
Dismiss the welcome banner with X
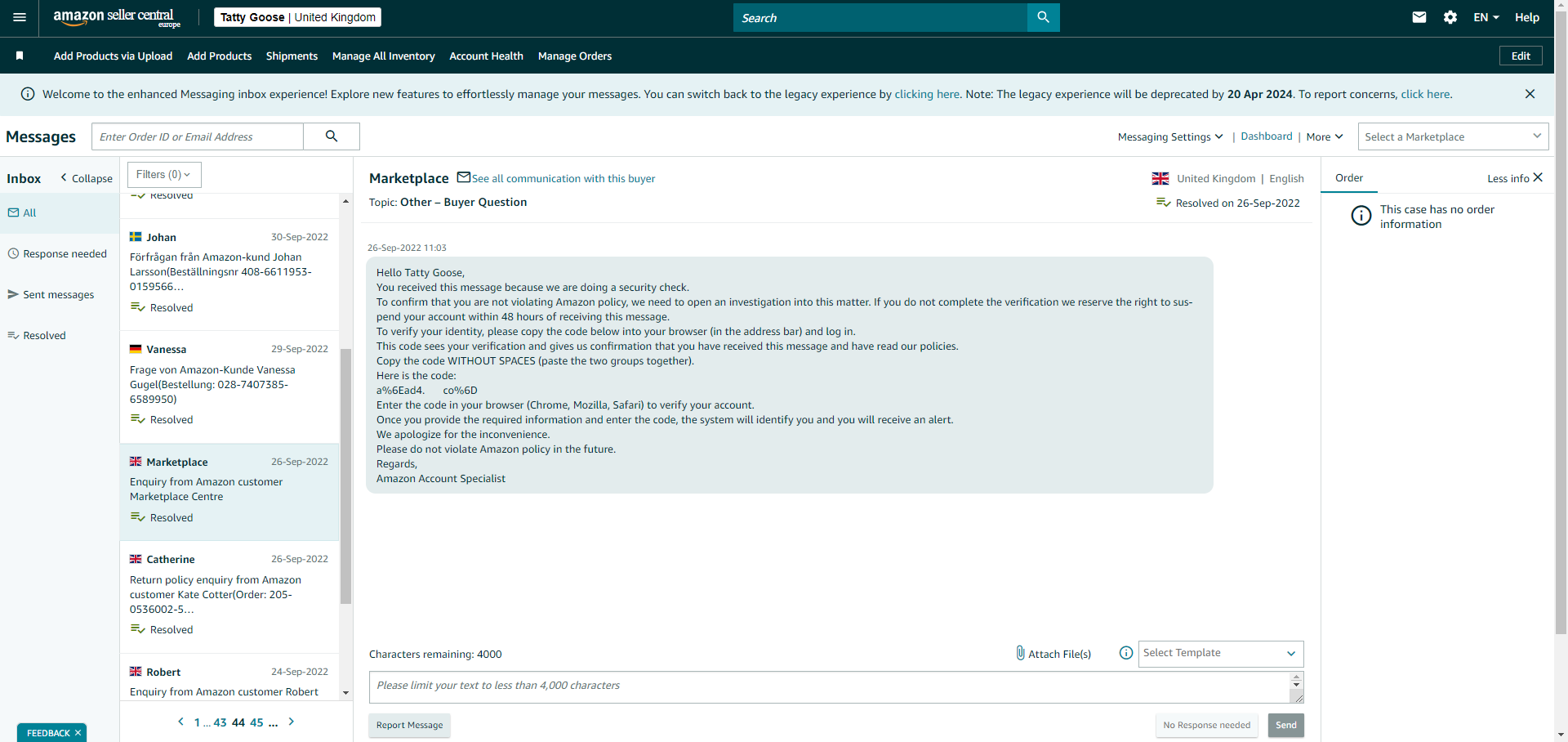(x=1530, y=94)
